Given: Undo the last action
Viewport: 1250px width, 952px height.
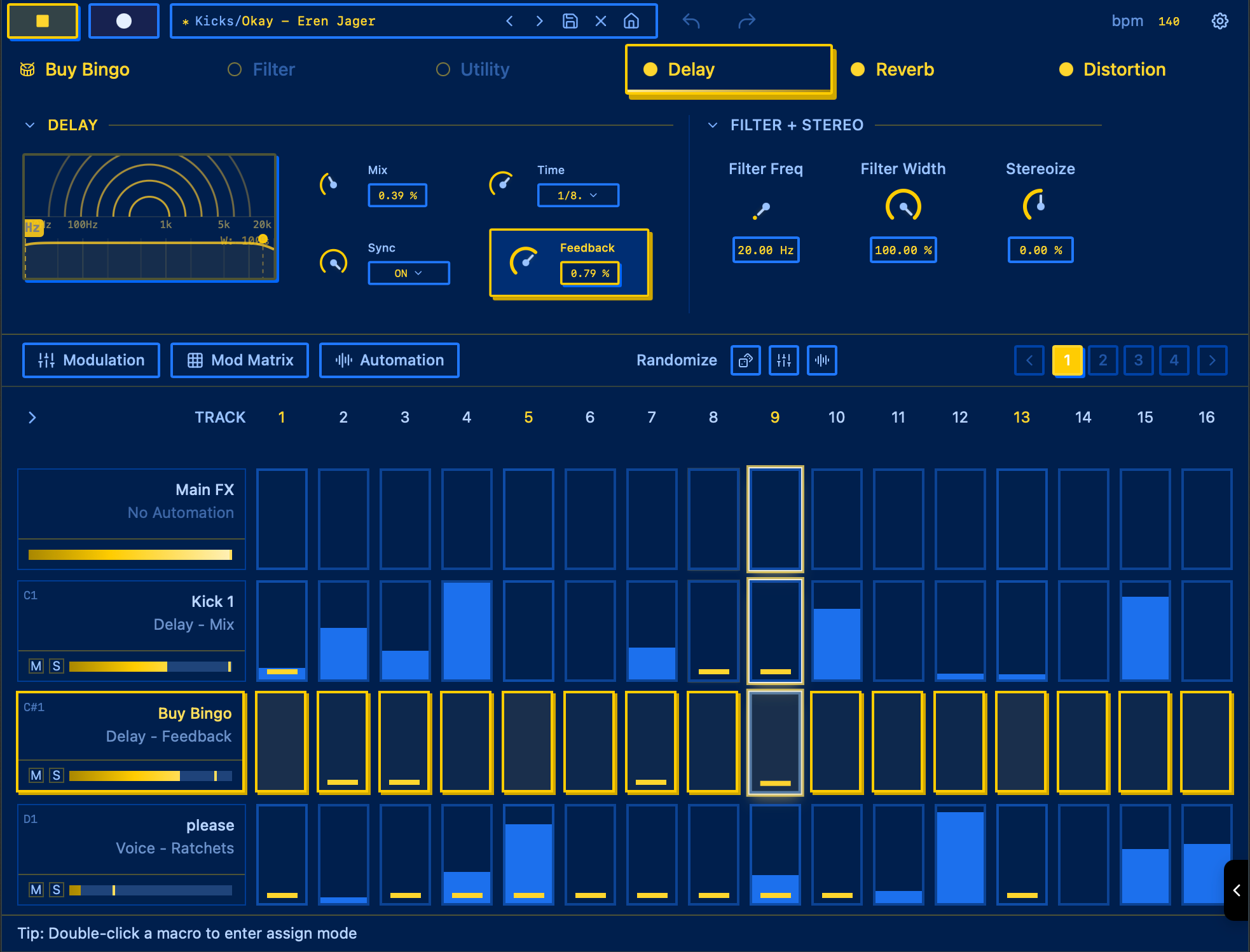Looking at the screenshot, I should (691, 21).
